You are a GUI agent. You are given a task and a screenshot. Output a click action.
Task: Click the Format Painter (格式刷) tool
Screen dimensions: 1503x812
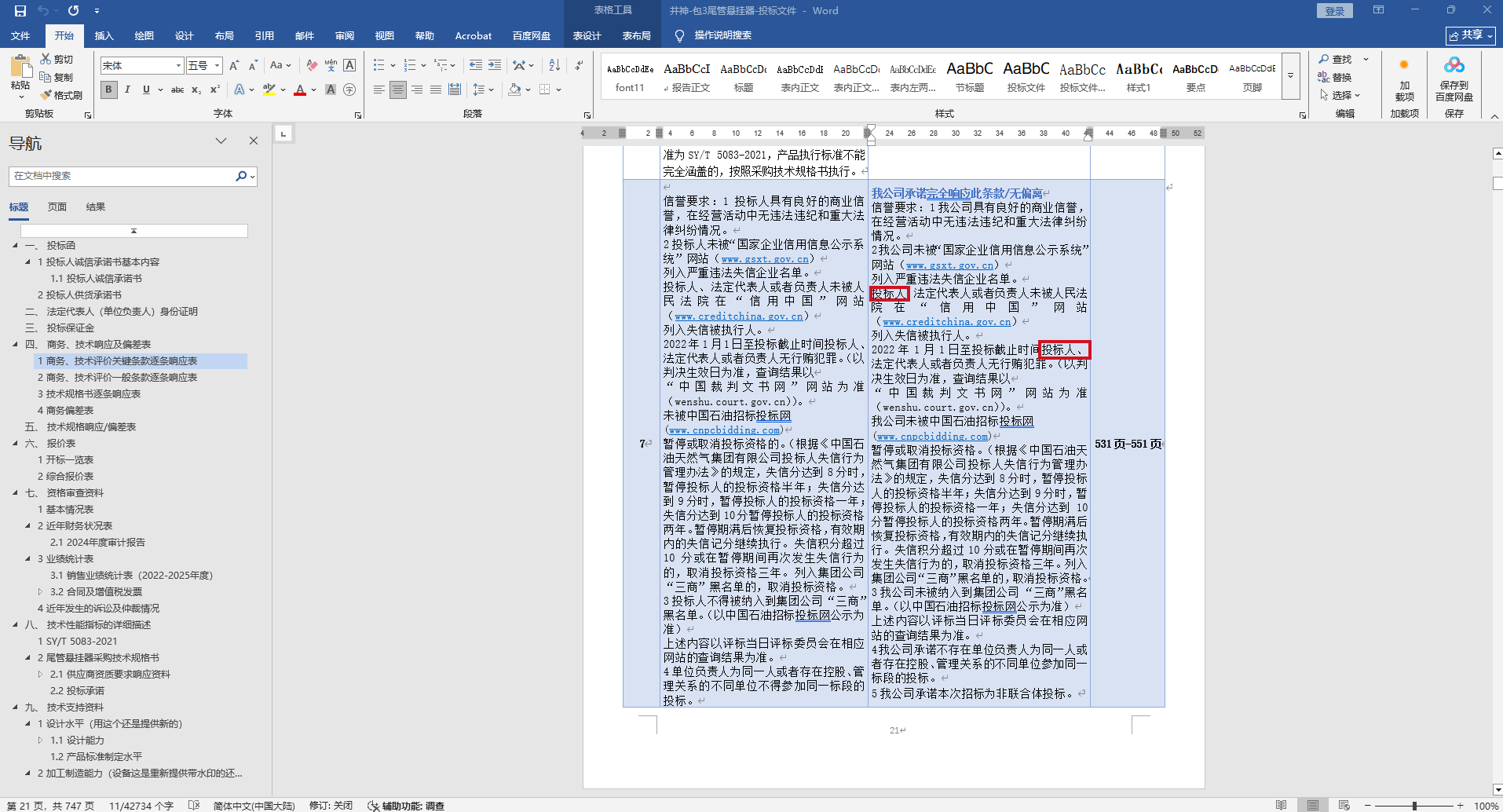point(61,95)
